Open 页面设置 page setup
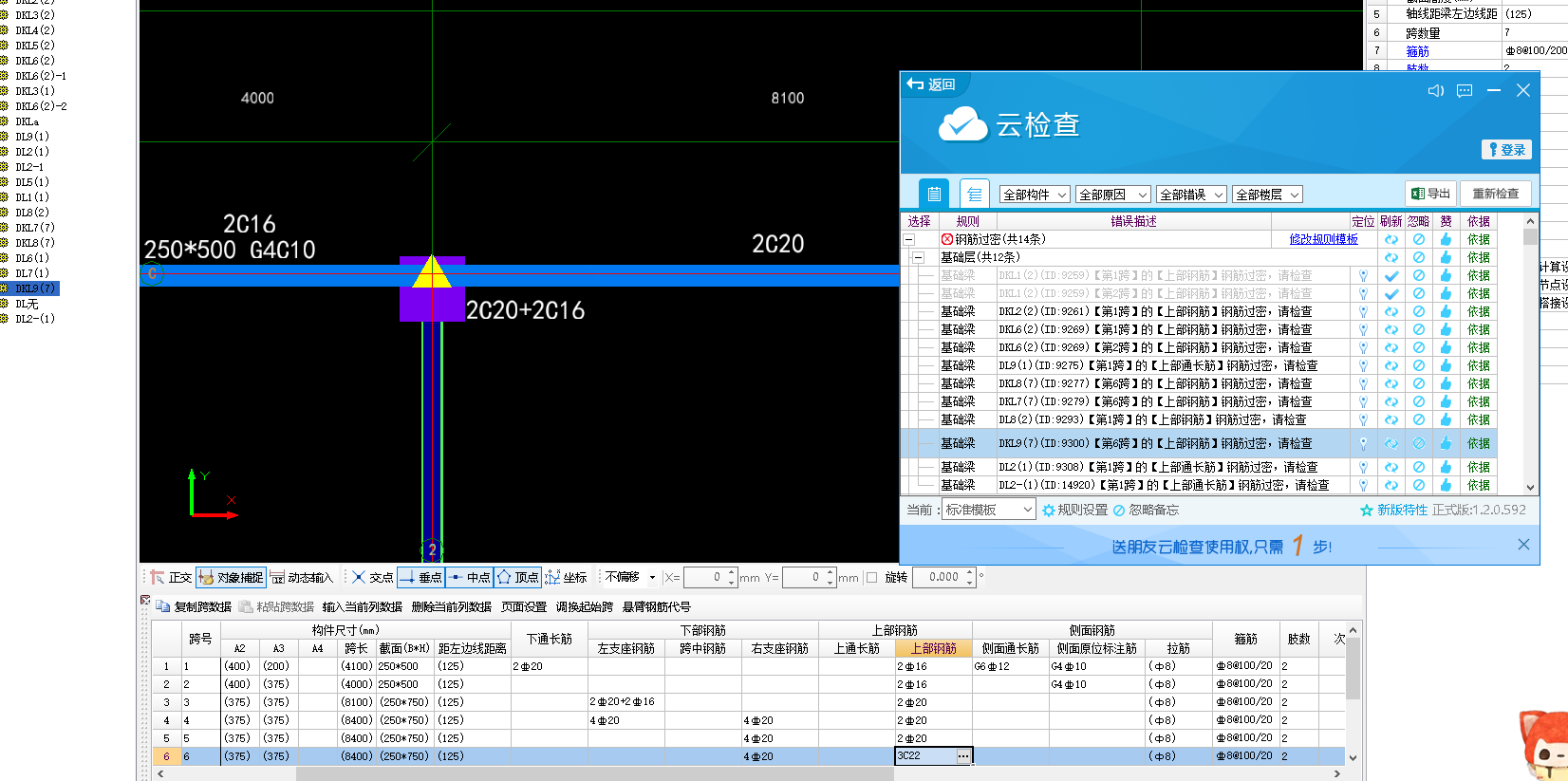Viewport: 1568px width, 781px height. tap(524, 606)
